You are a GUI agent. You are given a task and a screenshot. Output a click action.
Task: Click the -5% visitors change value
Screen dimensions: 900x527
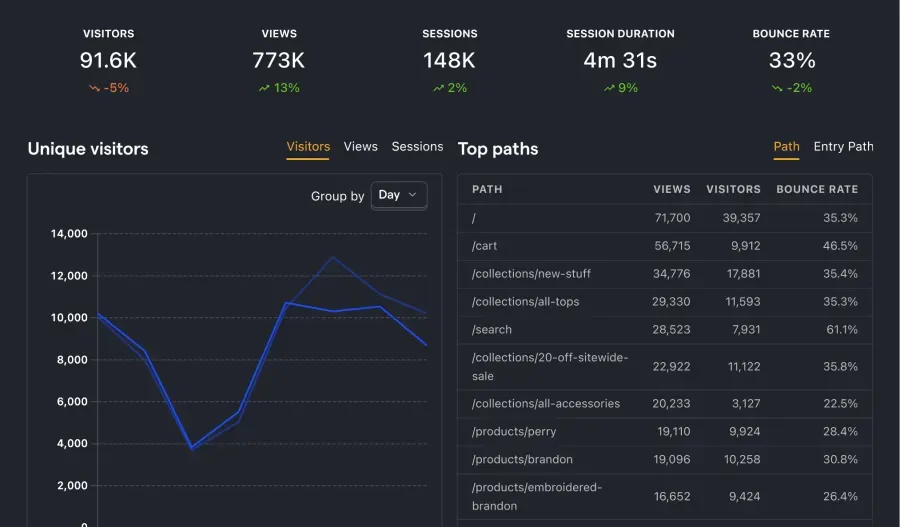(116, 88)
